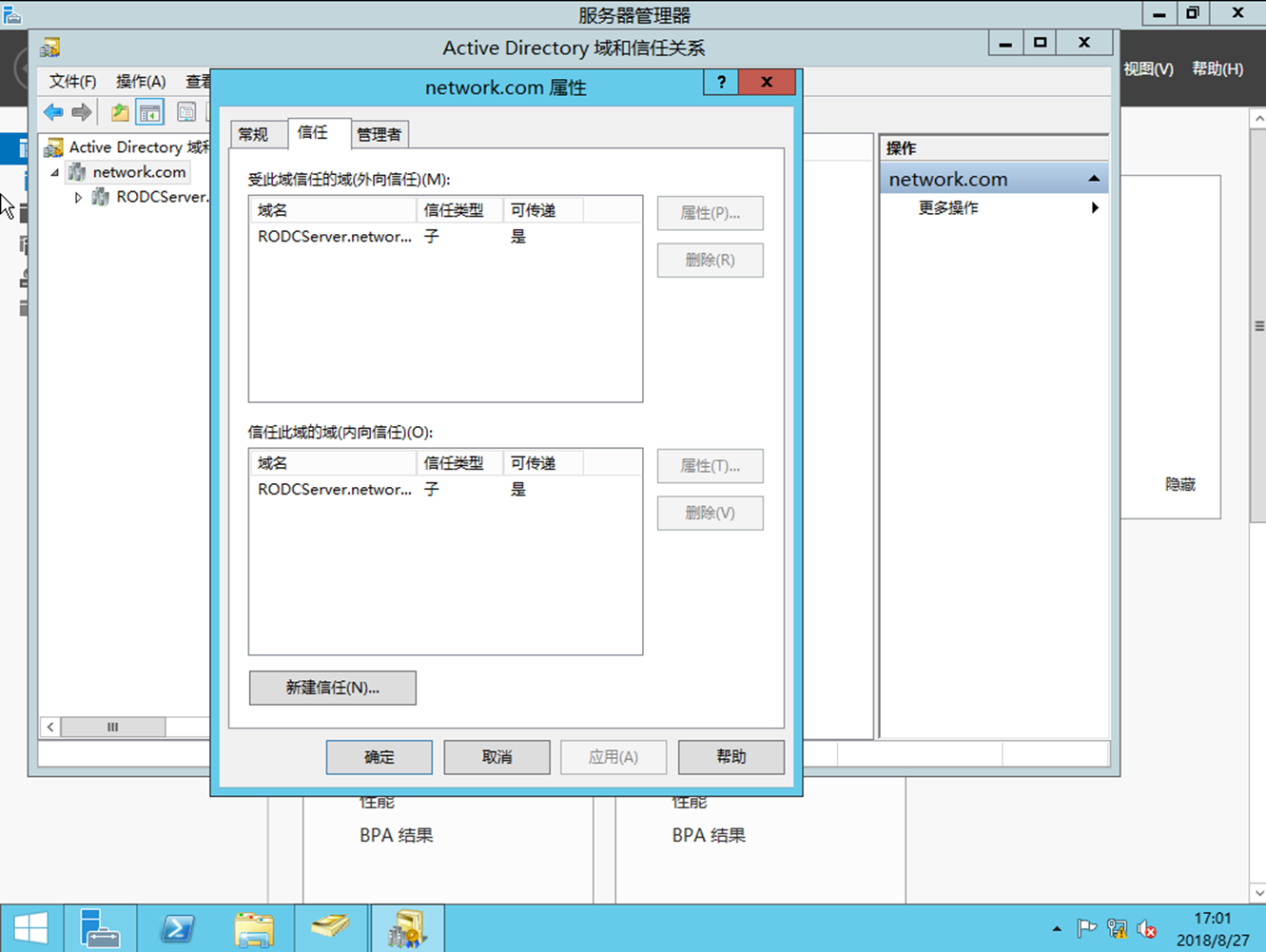Open File Explorer from the taskbar

point(254,928)
